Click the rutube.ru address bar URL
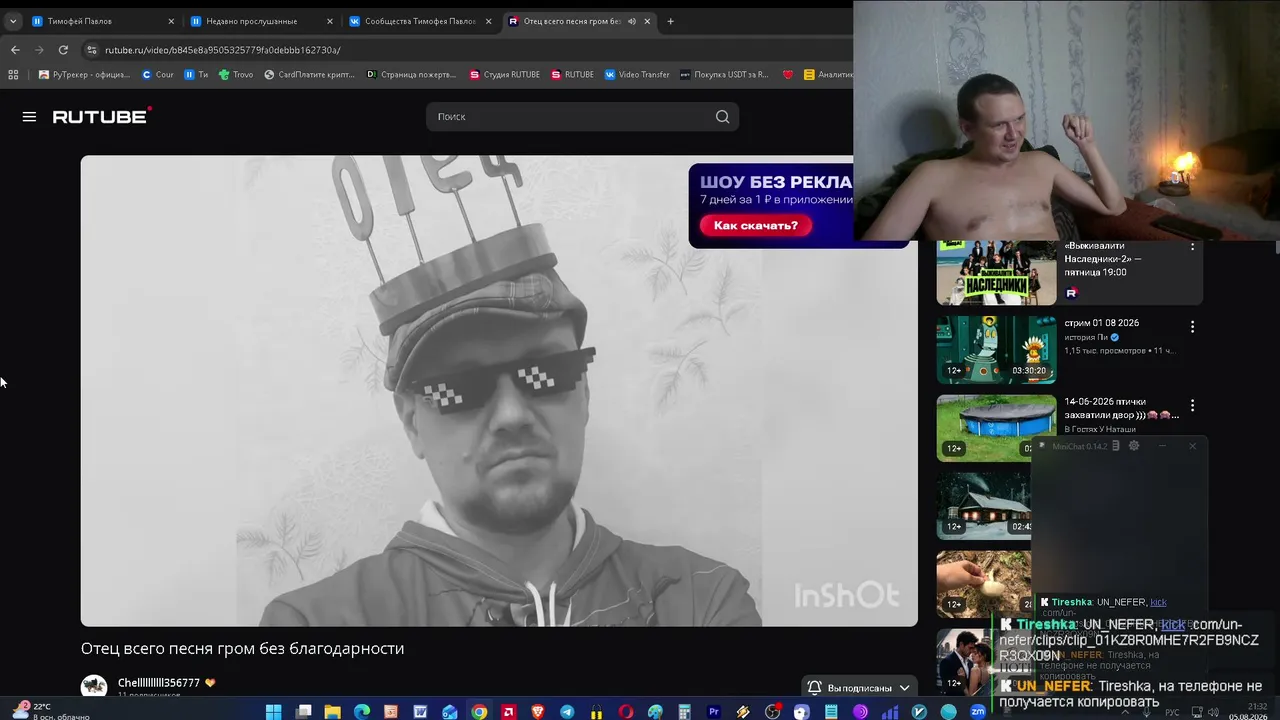This screenshot has height=720, width=1280. (222, 50)
